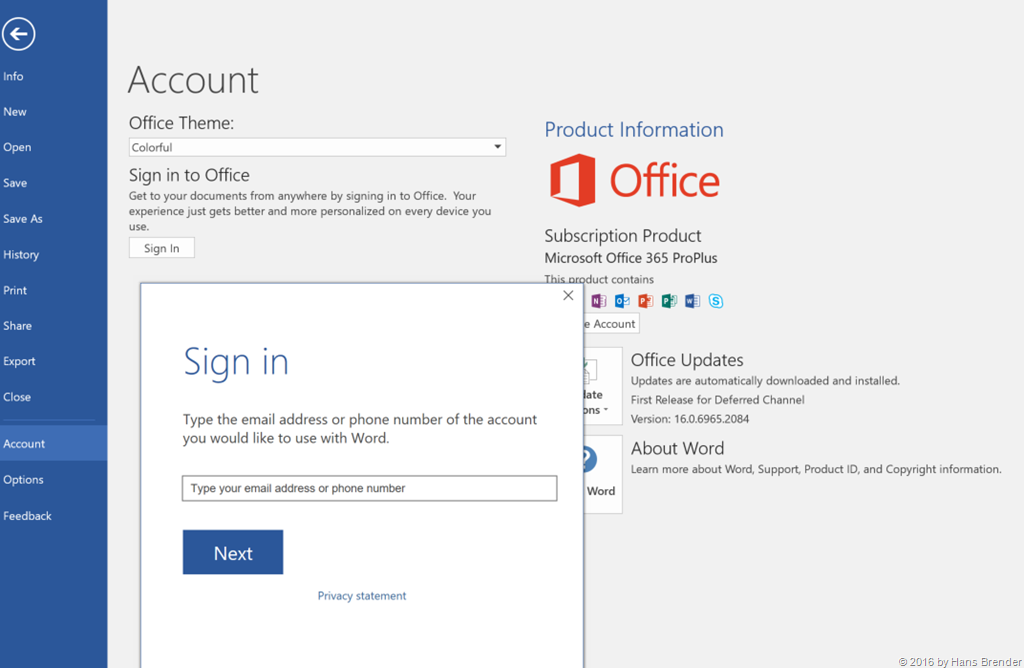Click the back arrow in the sidebar
This screenshot has height=668, width=1024.
[x=19, y=35]
